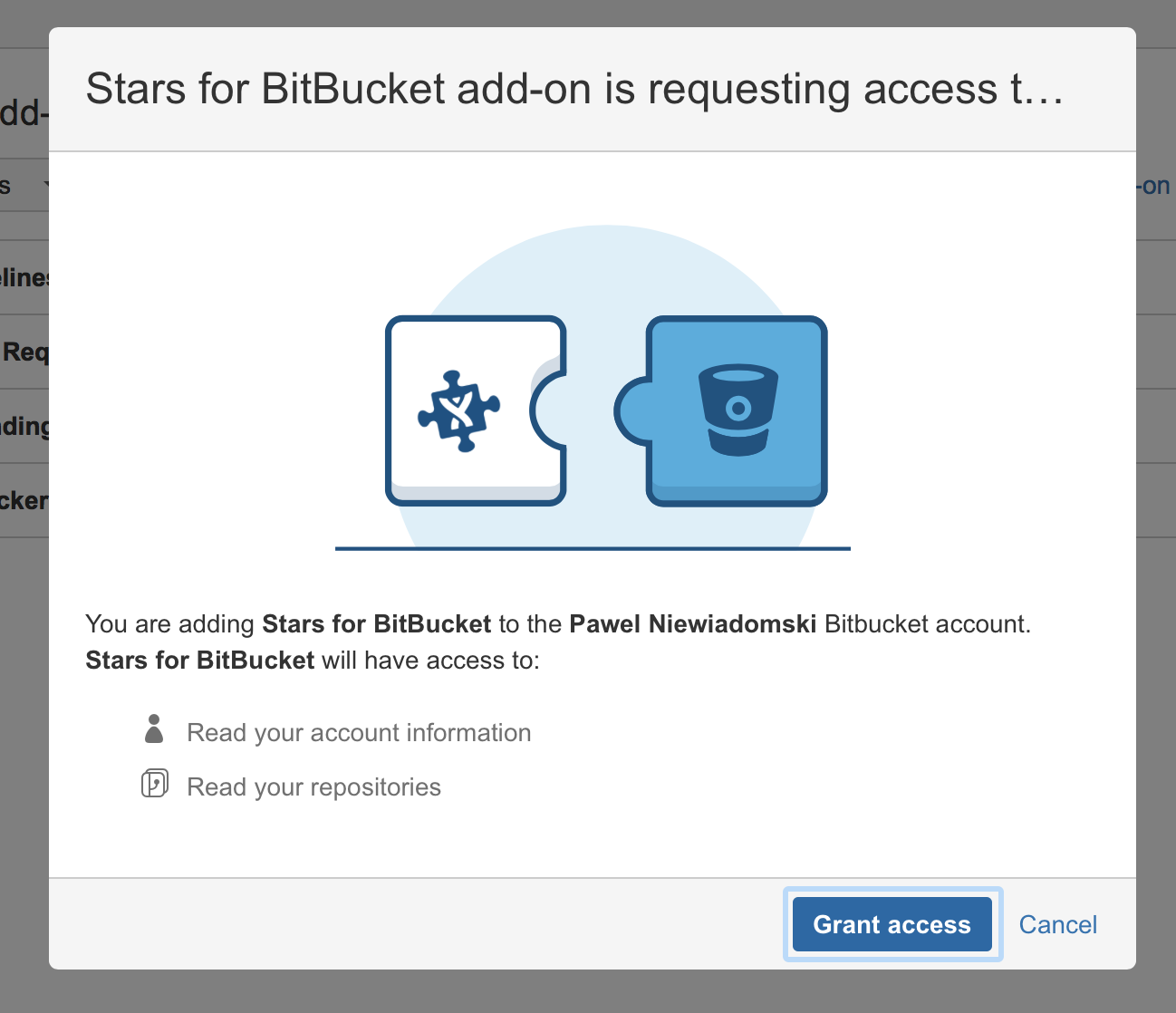Click the person icon beside account information
The height and width of the screenshot is (1013, 1176).
(154, 729)
